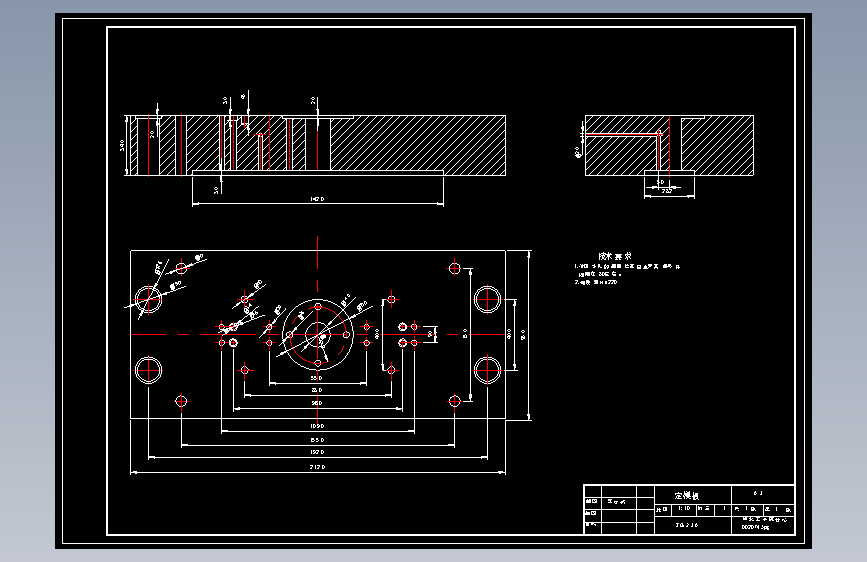The height and width of the screenshot is (562, 867).
Task: Click the 2120 overall width dimension text
Action: (317, 467)
